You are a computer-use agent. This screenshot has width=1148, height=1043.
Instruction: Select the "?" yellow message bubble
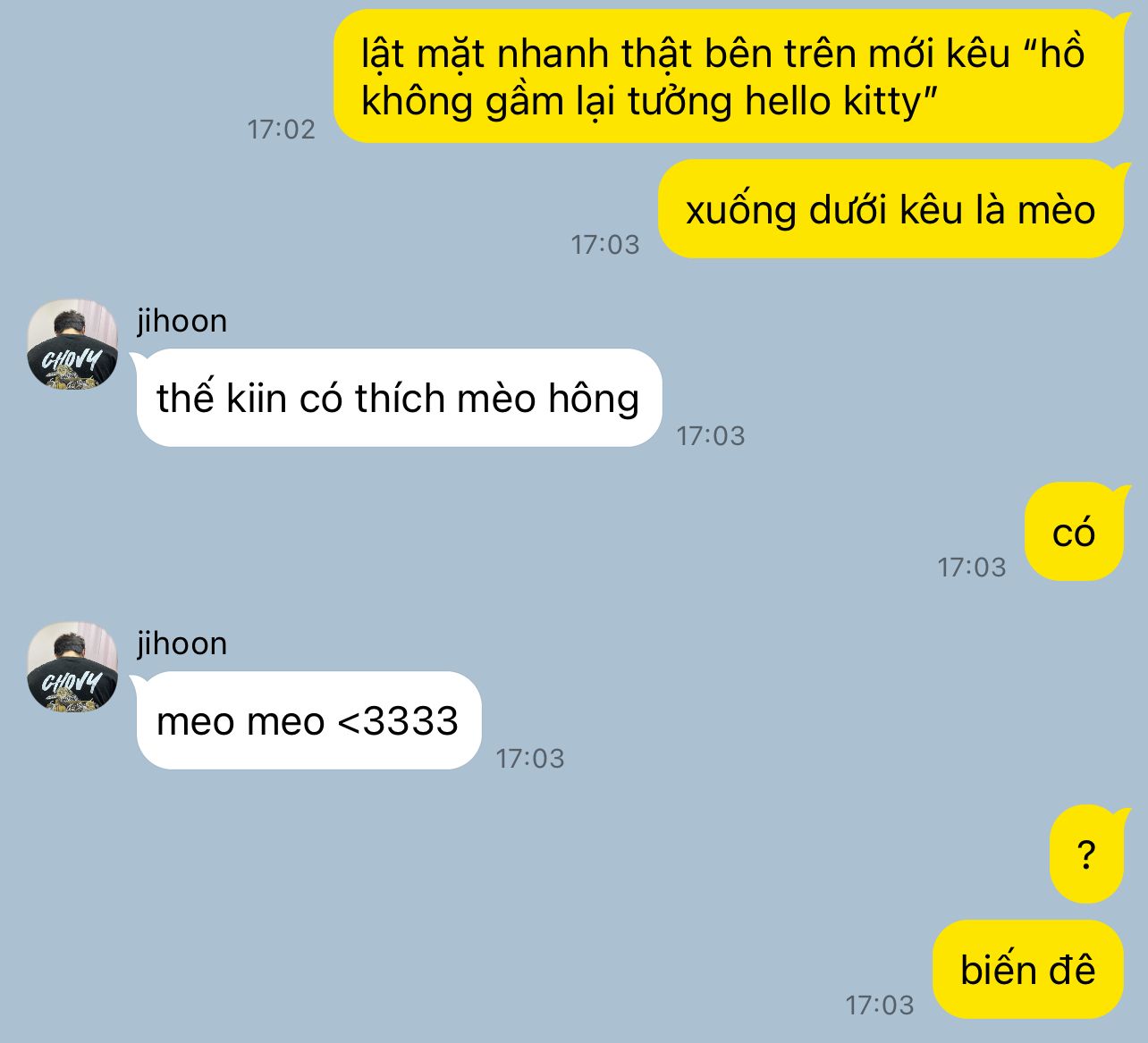1086,854
